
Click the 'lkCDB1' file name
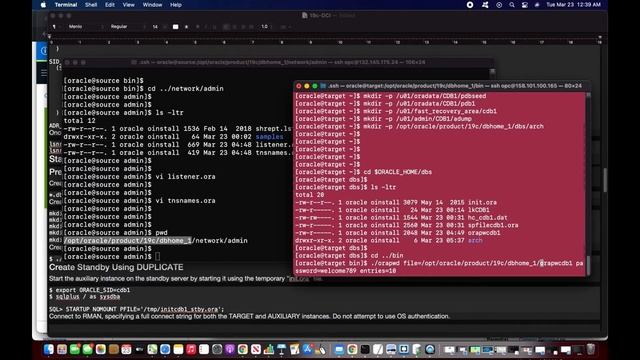[x=478, y=210]
